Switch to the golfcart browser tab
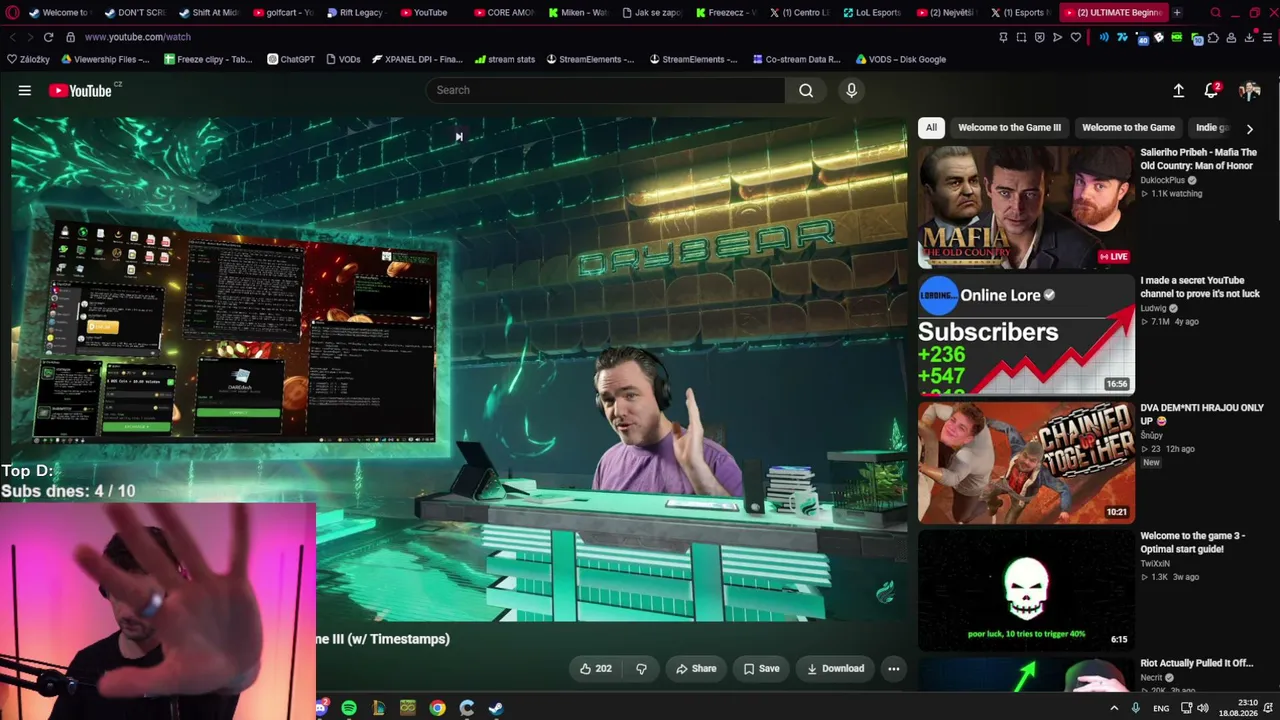This screenshot has height=720, width=1280. tap(281, 13)
